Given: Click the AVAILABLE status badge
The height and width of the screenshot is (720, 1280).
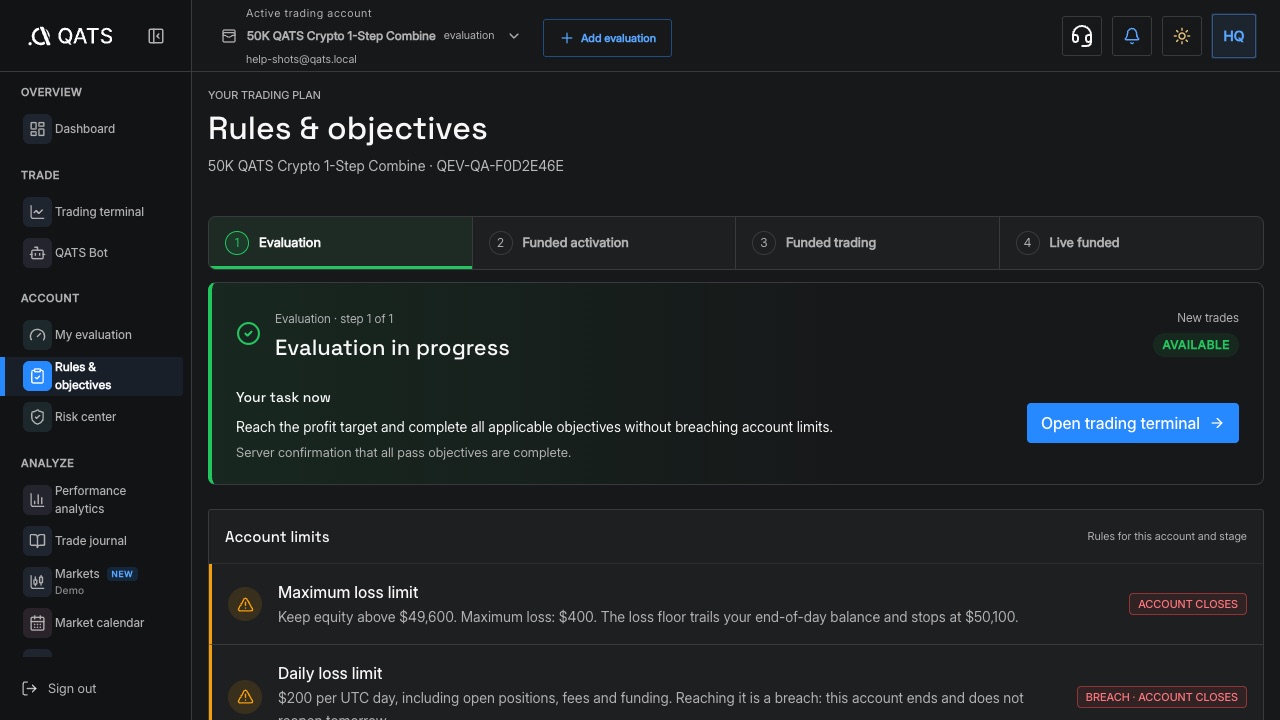Looking at the screenshot, I should point(1196,345).
